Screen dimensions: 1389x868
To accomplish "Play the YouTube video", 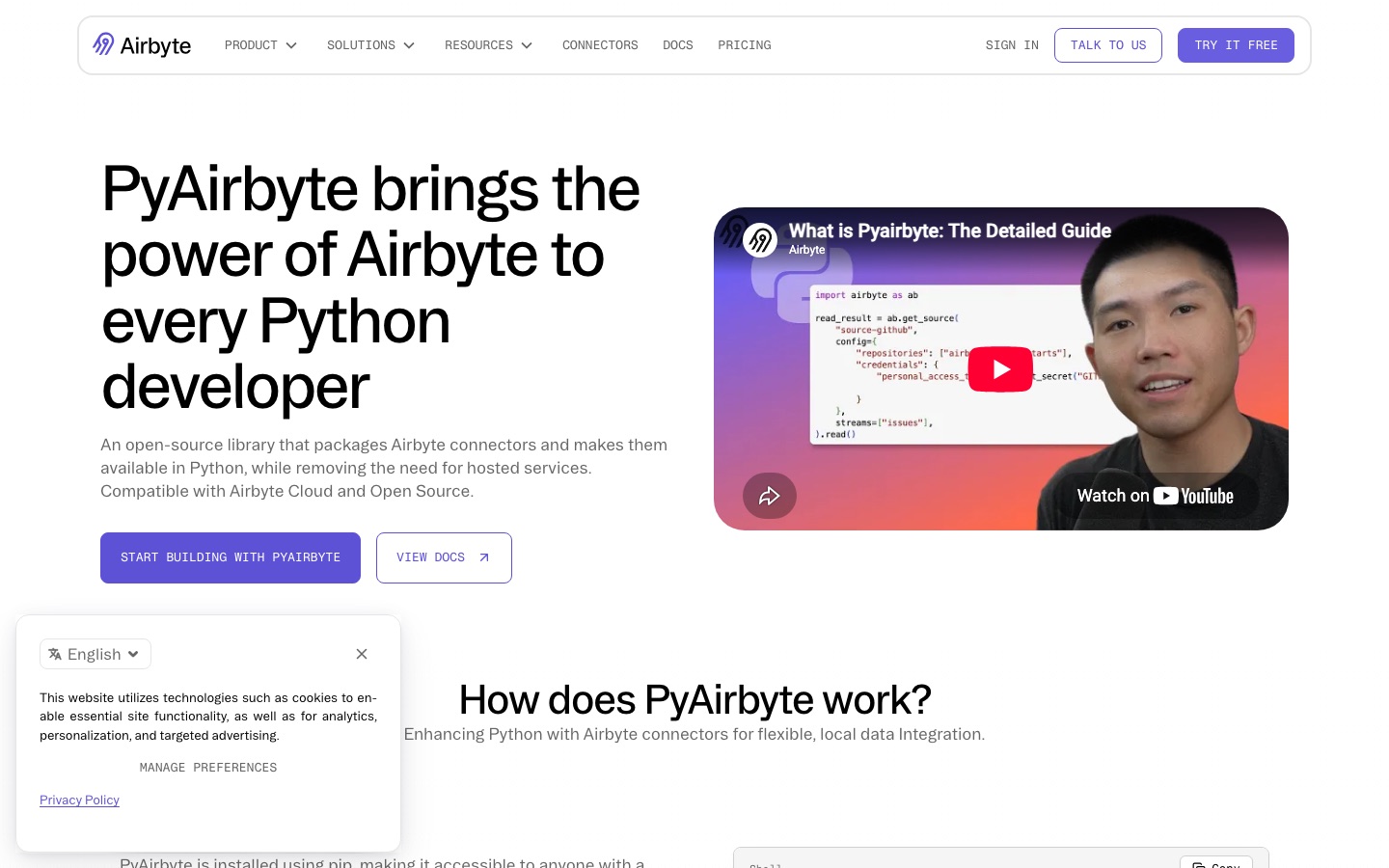I will click(x=1000, y=369).
